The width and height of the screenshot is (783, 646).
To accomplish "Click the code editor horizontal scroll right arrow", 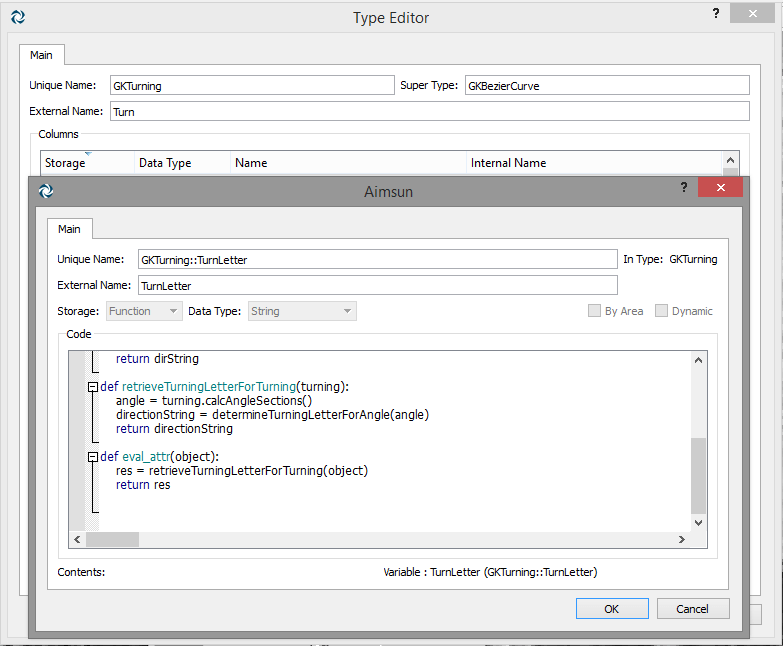I will coord(682,539).
